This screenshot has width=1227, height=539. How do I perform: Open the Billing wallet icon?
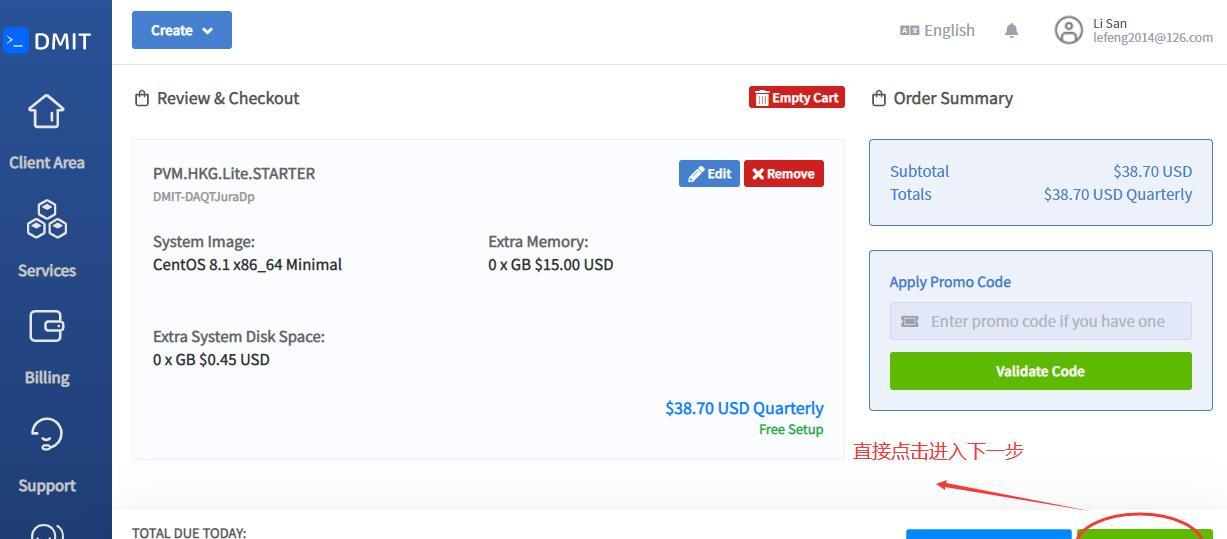click(47, 327)
